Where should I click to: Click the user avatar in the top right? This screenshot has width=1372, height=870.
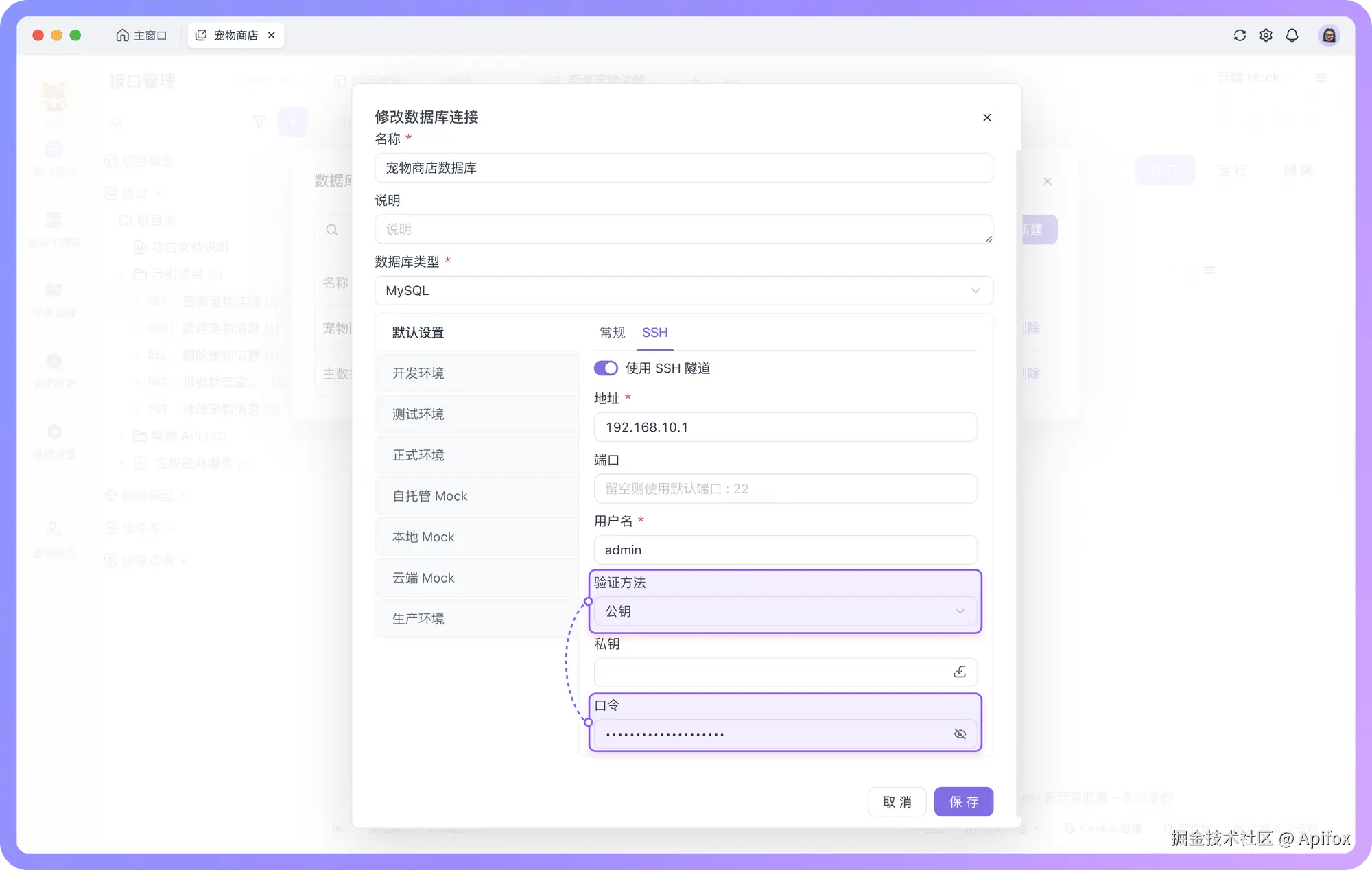(1329, 35)
